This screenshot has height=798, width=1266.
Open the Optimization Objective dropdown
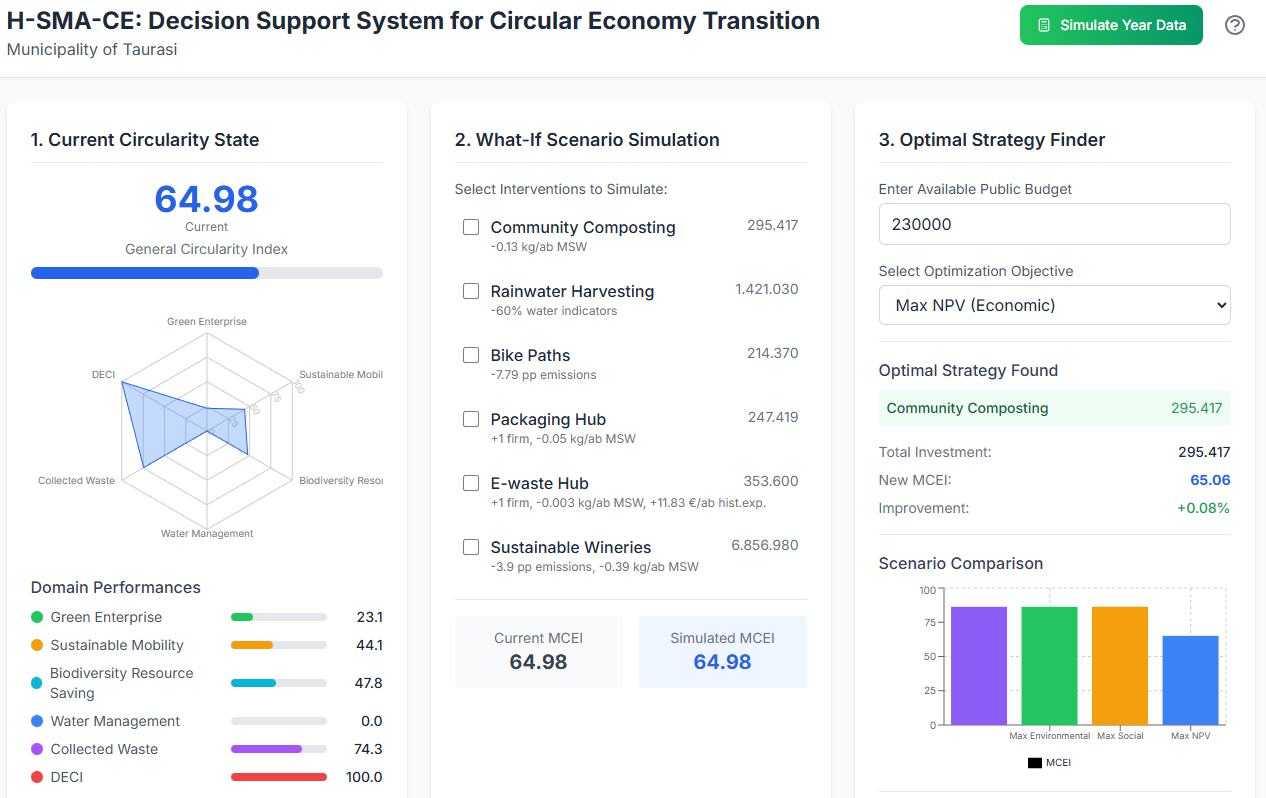pyautogui.click(x=1054, y=305)
